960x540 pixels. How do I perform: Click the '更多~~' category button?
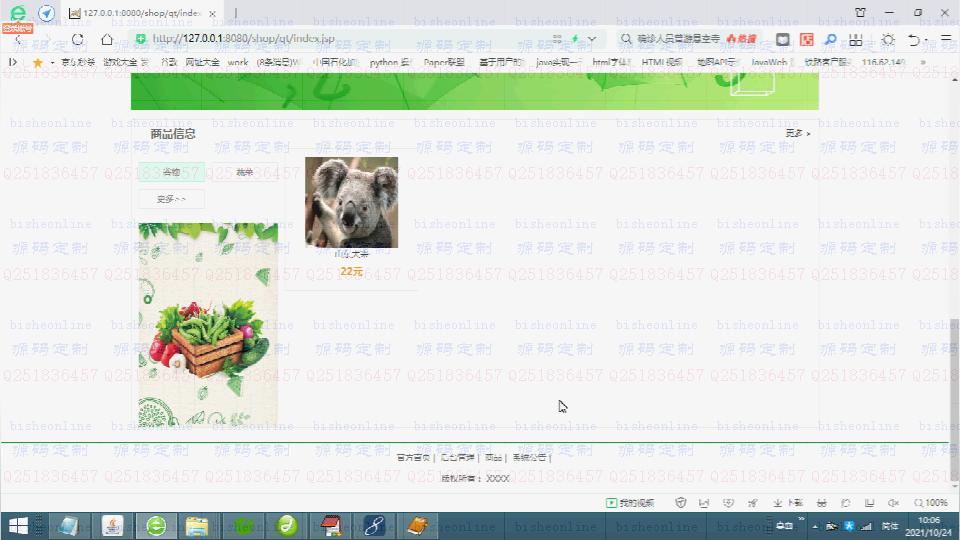click(x=171, y=199)
